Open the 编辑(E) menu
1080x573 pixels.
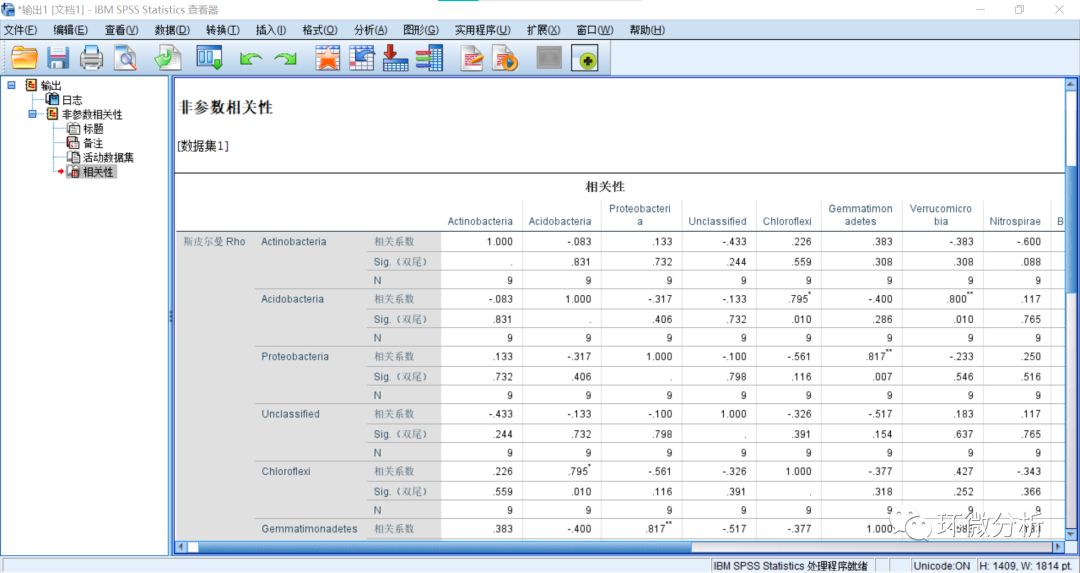pos(71,30)
